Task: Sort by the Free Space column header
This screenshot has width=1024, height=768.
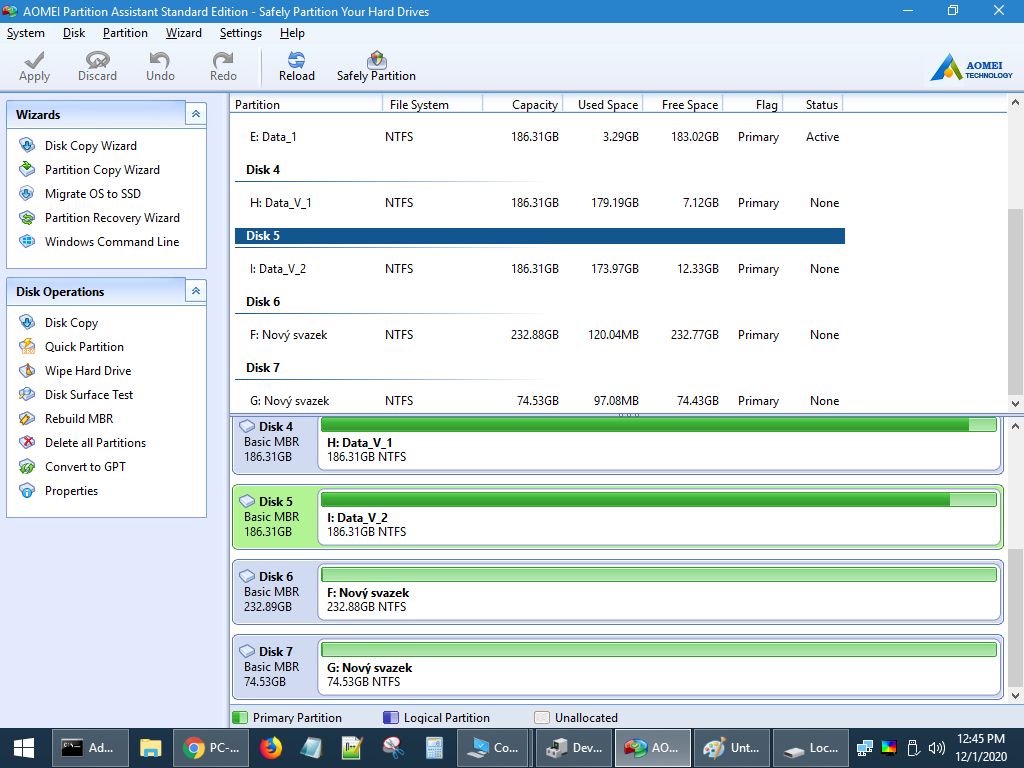Action: point(689,105)
